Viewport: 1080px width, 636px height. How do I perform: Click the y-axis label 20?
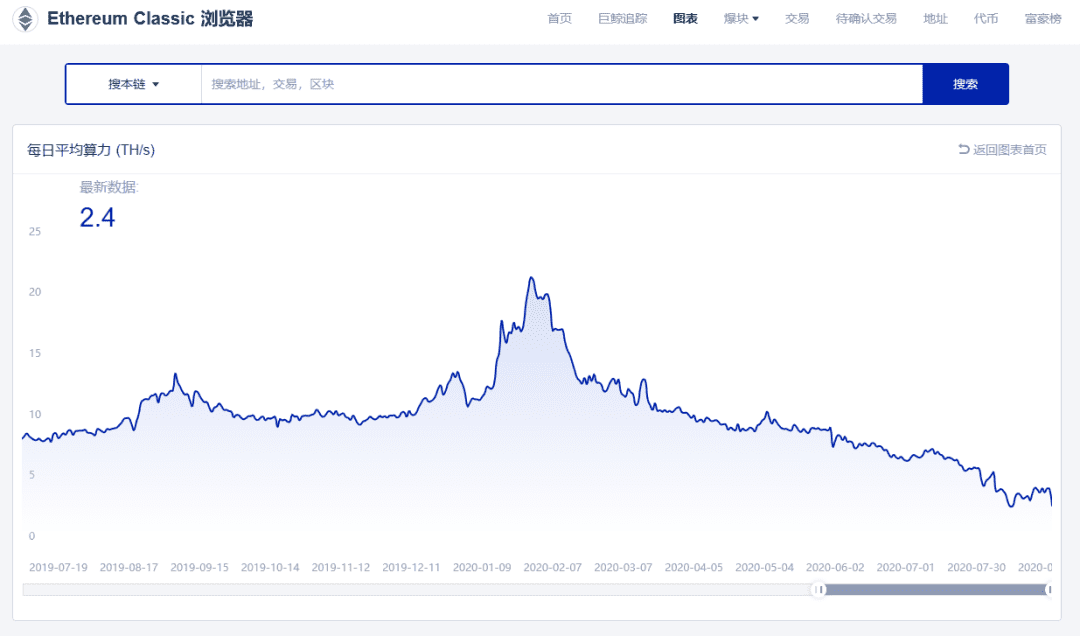tap(34, 292)
